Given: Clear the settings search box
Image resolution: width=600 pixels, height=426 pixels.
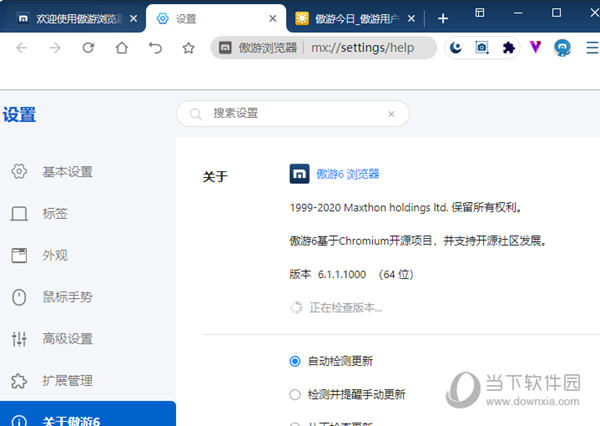Looking at the screenshot, I should tap(391, 114).
